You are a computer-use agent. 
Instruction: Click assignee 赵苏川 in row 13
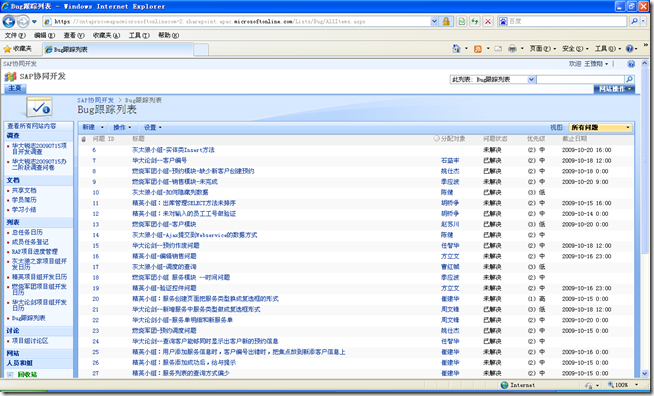450,224
